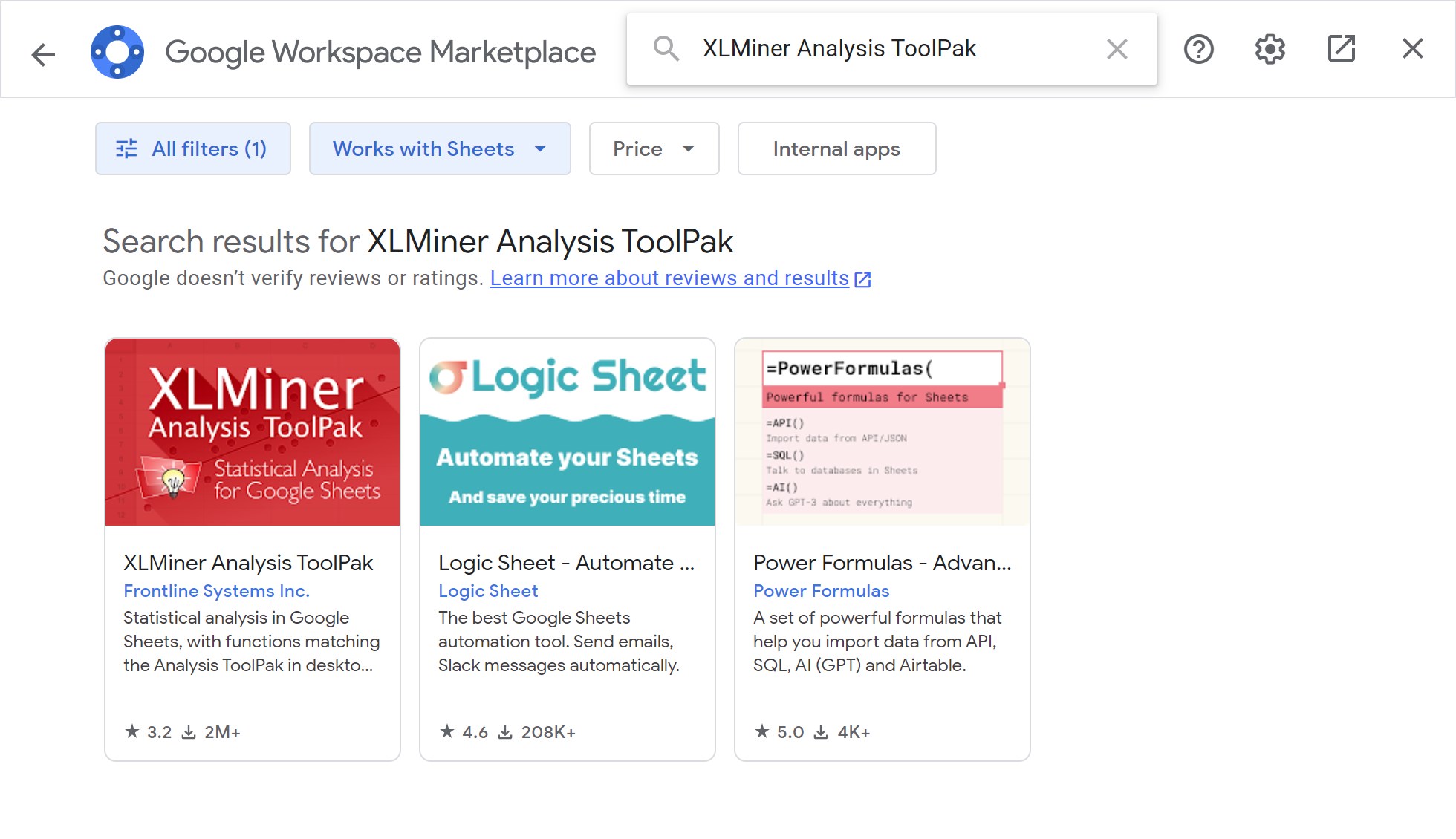
Task: Clear the search text with the X icon
Action: pos(1117,49)
